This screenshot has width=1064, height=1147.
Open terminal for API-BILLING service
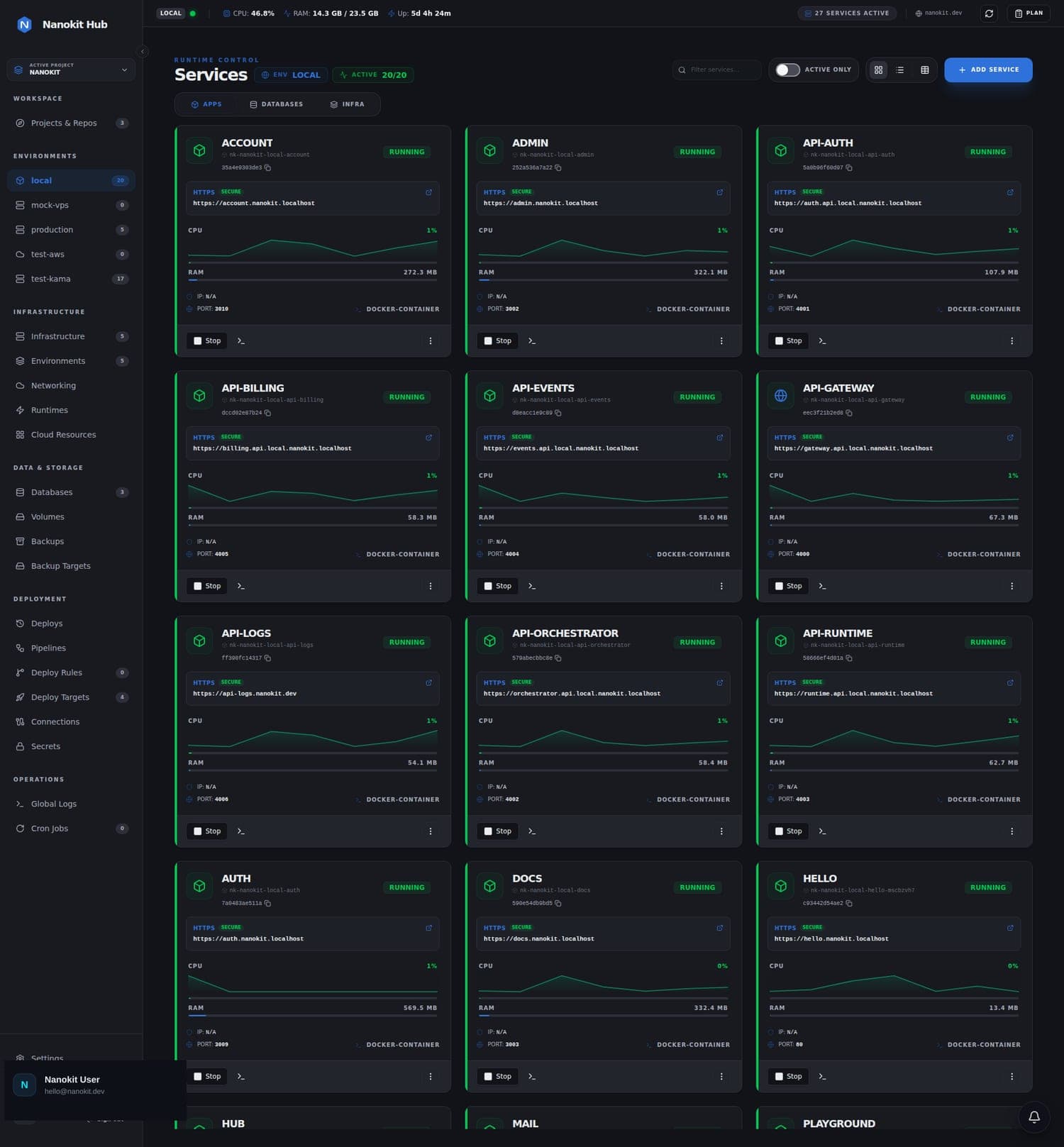(241, 587)
